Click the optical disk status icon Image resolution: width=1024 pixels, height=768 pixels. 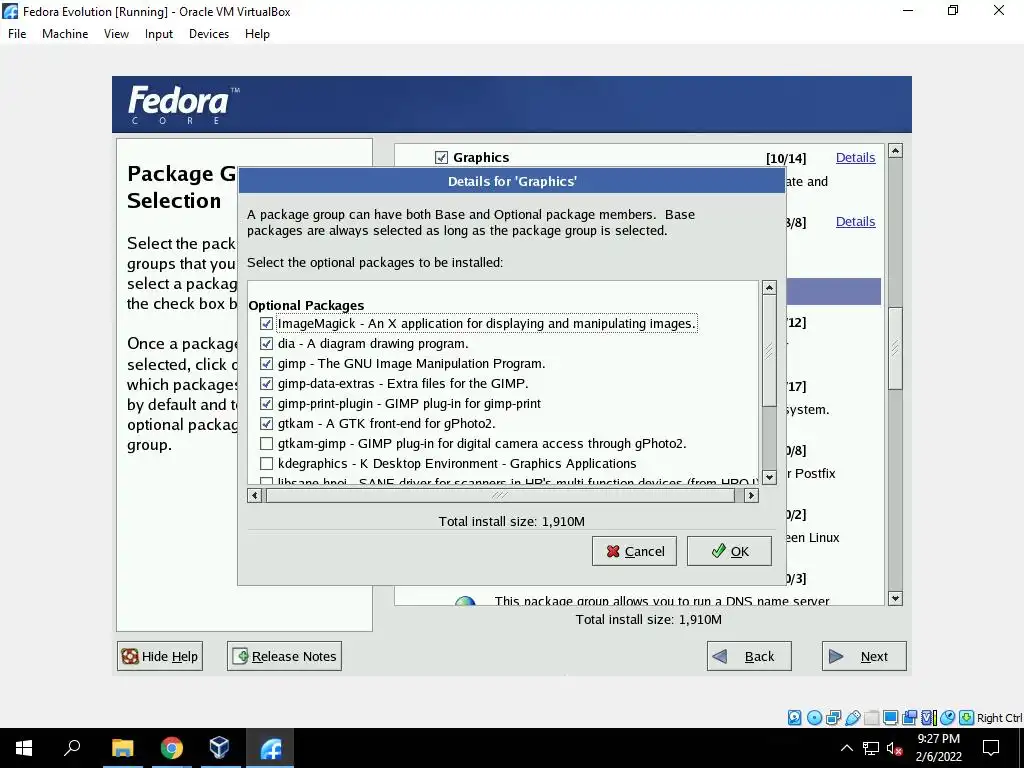click(x=814, y=718)
